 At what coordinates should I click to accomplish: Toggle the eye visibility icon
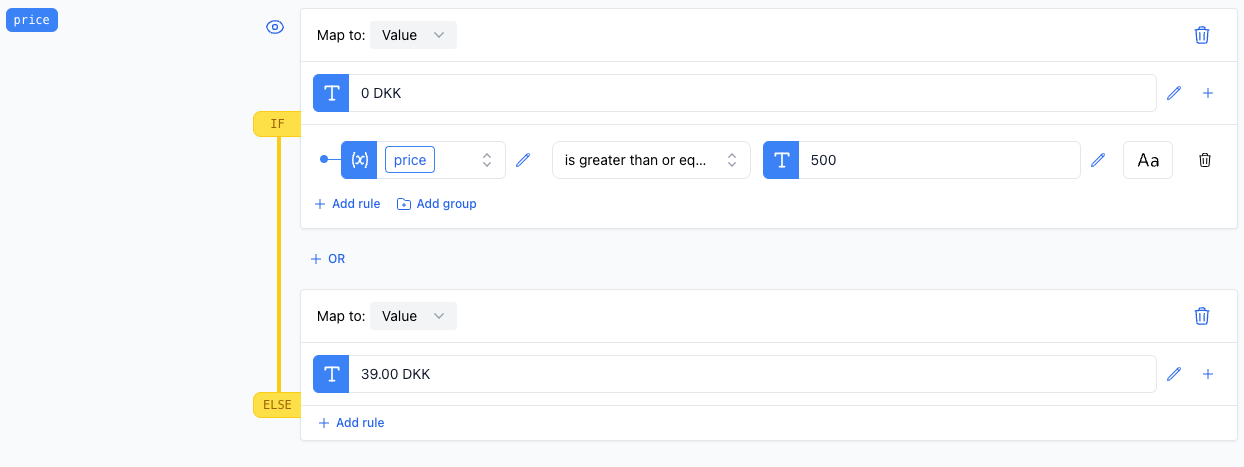[x=275, y=27]
